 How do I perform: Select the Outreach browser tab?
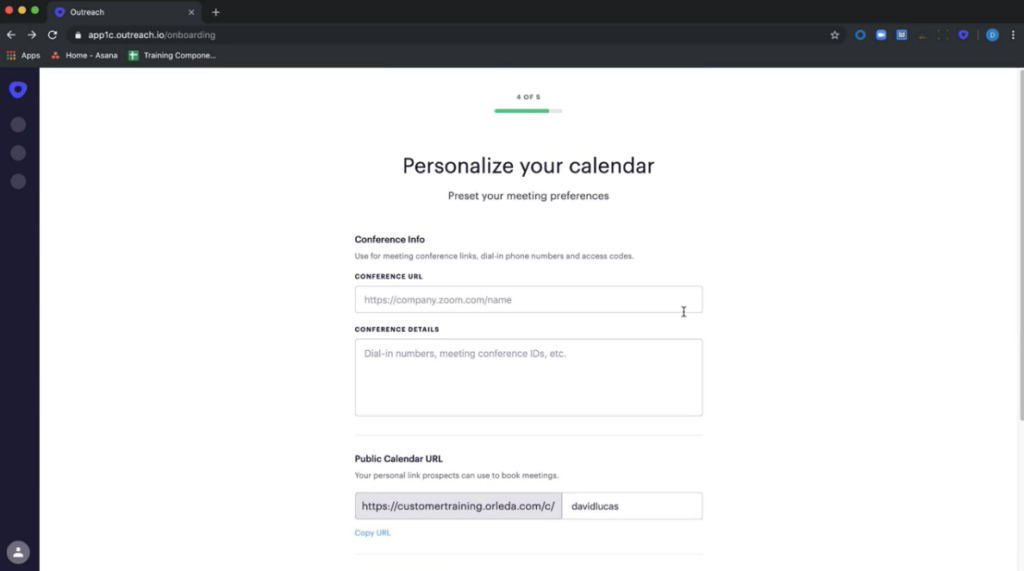click(124, 12)
